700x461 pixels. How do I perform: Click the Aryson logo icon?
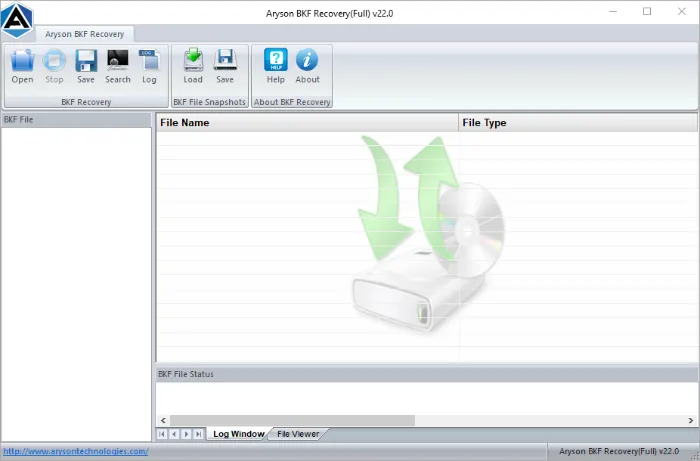(x=17, y=20)
